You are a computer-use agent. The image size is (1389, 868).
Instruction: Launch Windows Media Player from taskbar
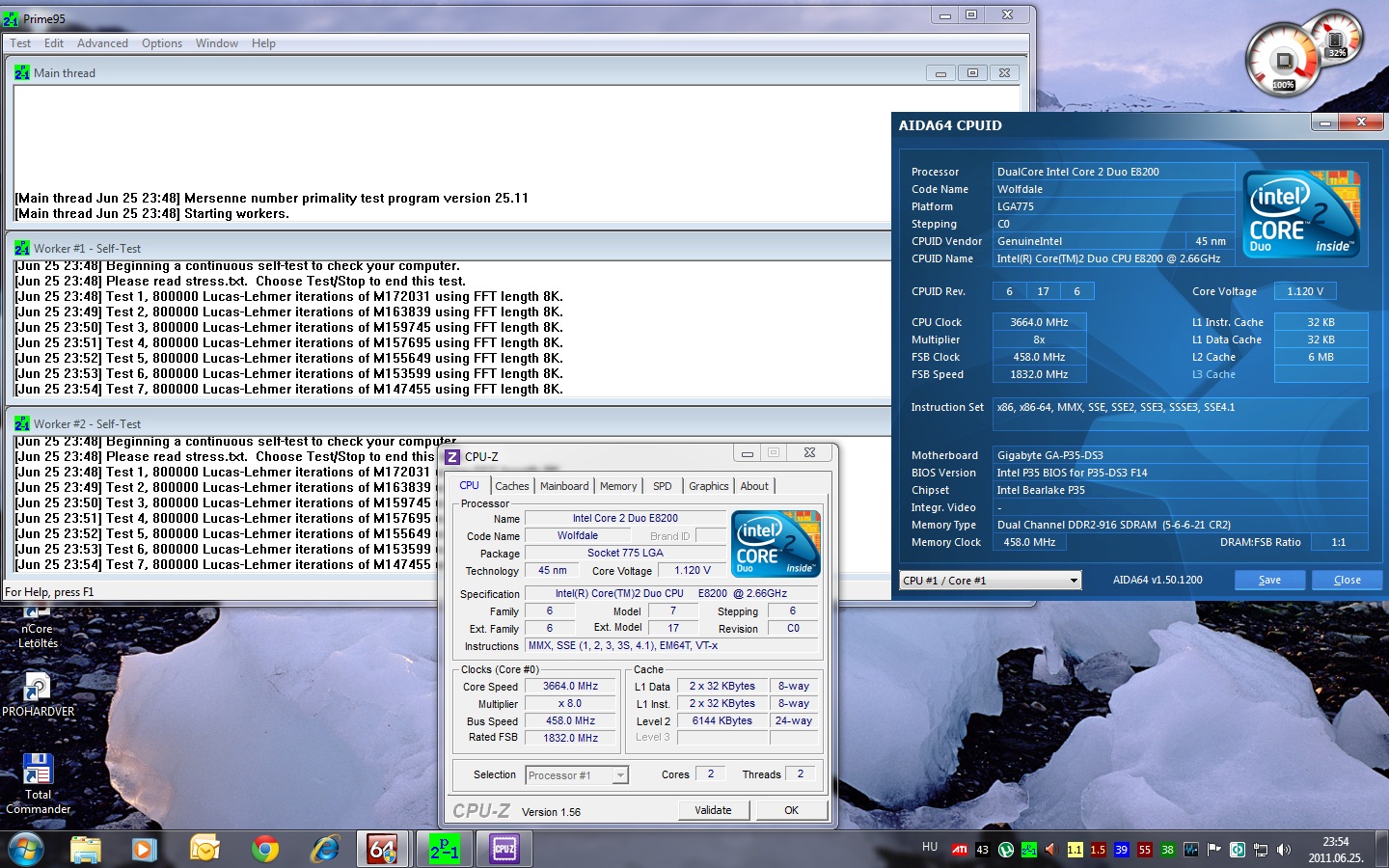pos(145,849)
